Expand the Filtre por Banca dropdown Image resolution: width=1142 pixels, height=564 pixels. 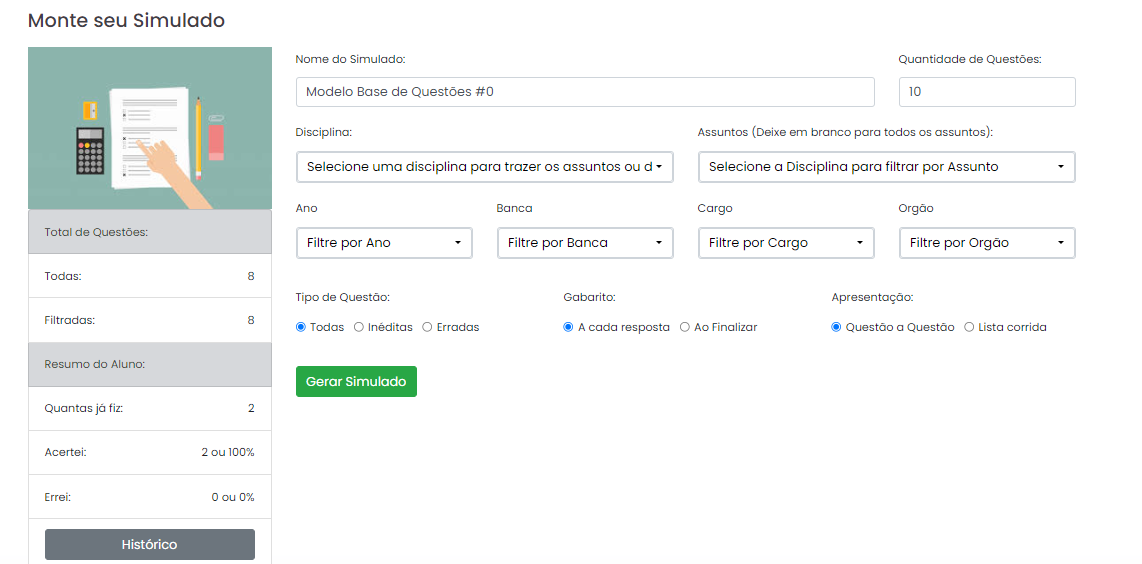tap(586, 243)
